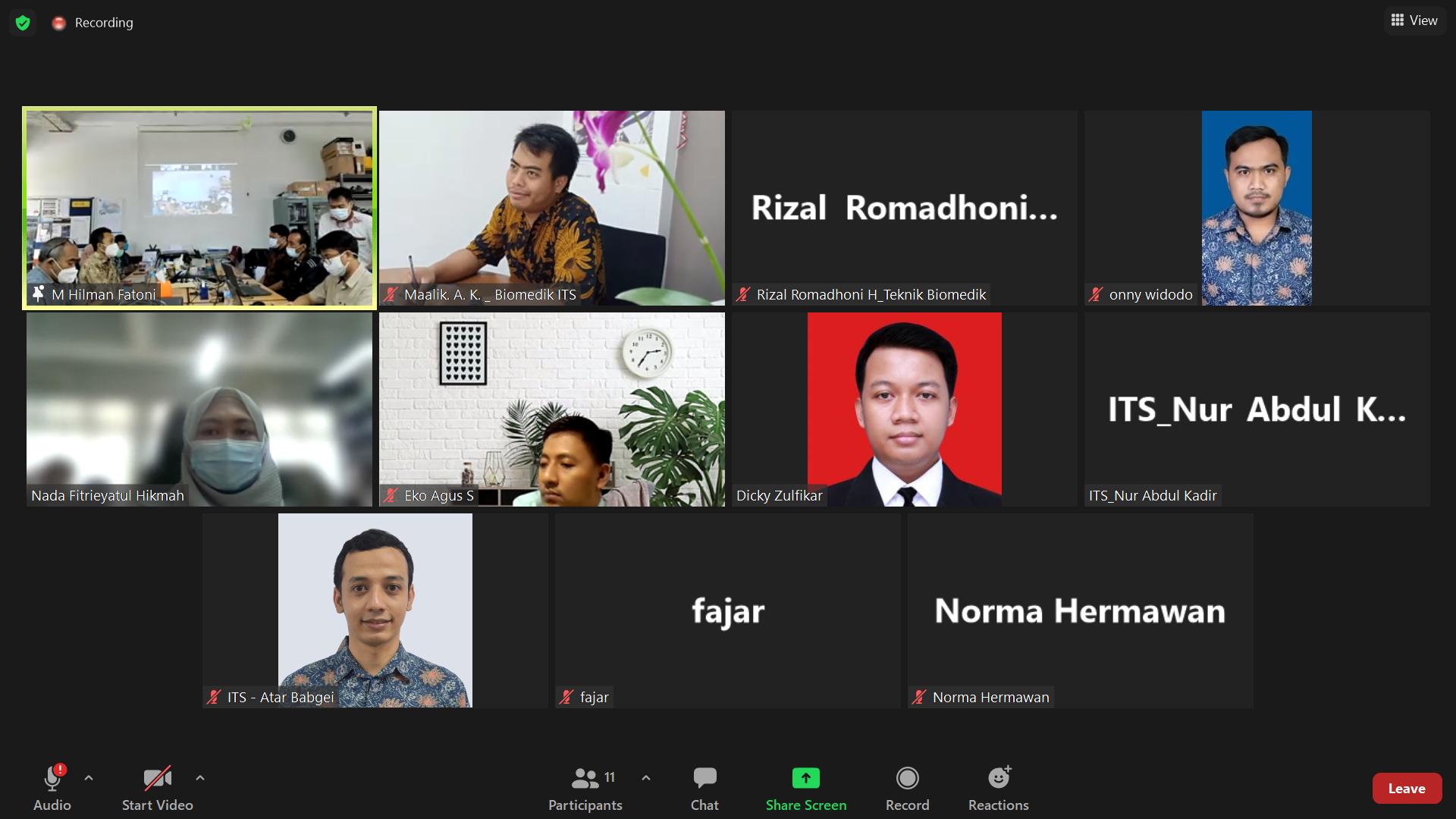Image resolution: width=1456 pixels, height=819 pixels.
Task: Click the green Share Screen icon
Action: pyautogui.click(x=805, y=778)
